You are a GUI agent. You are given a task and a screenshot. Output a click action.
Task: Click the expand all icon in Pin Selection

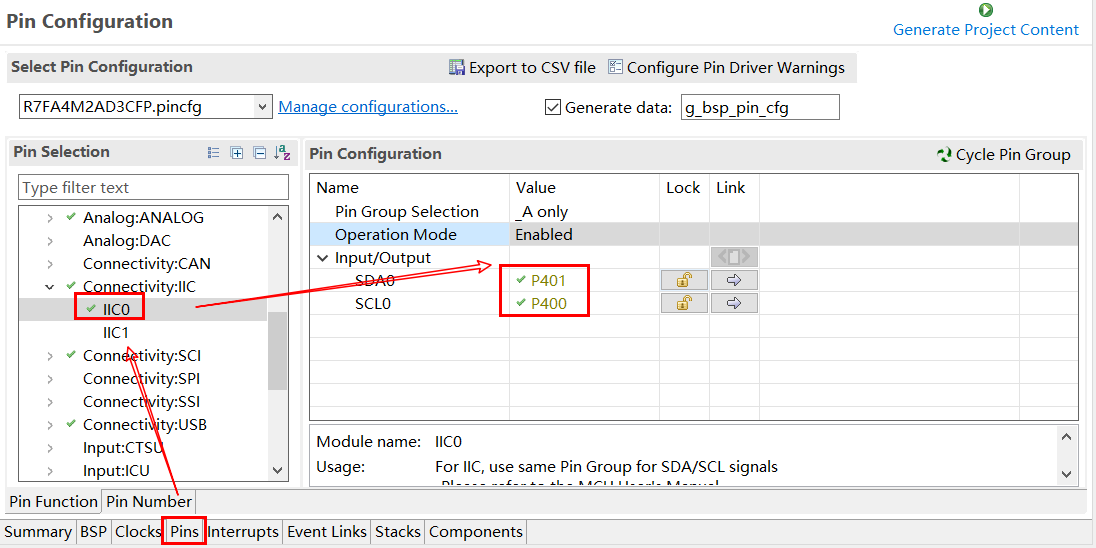[x=237, y=152]
